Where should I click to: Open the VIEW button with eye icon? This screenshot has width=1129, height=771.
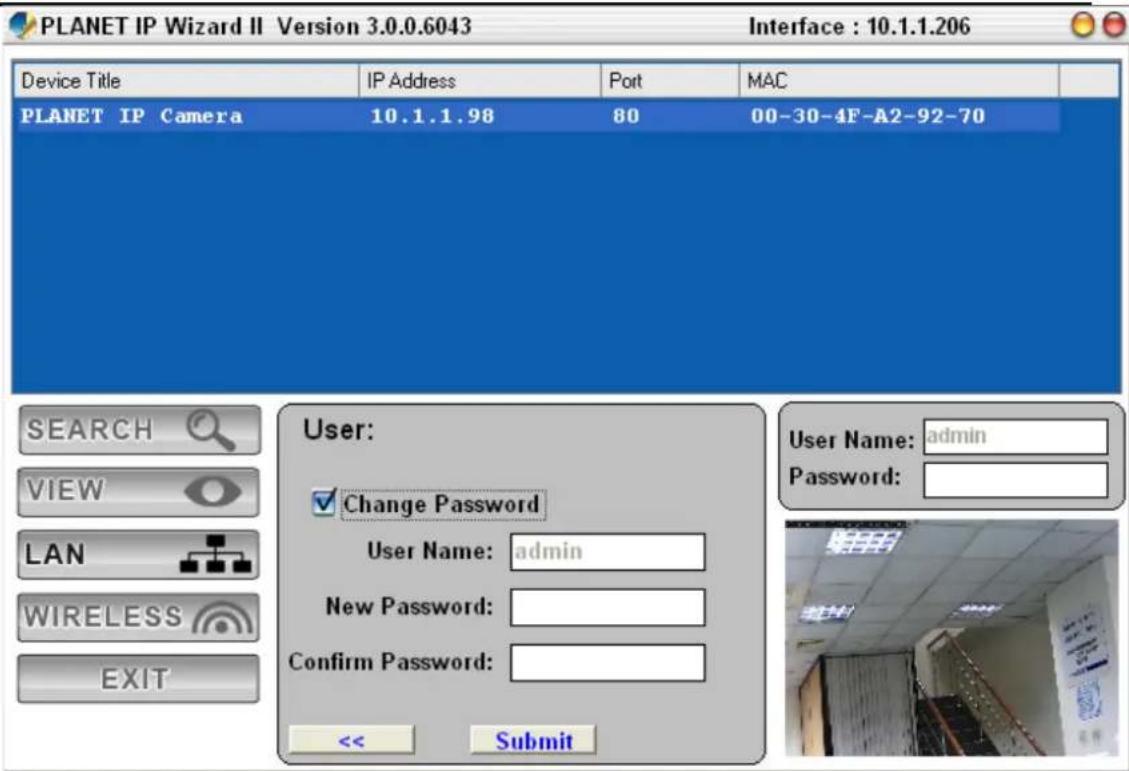click(138, 492)
